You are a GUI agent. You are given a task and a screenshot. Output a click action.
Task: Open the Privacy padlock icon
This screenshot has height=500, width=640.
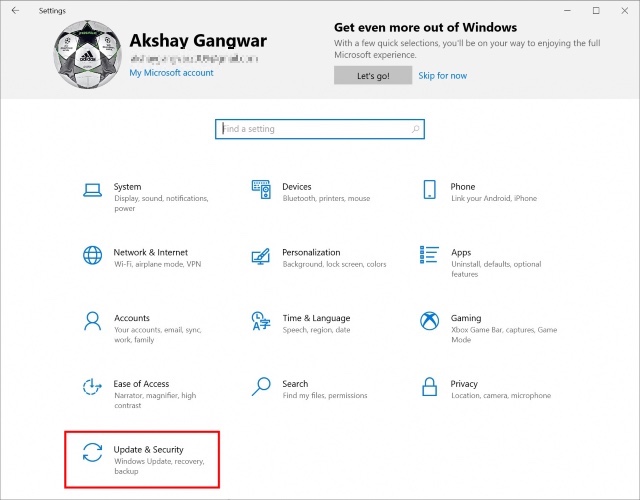tap(429, 387)
